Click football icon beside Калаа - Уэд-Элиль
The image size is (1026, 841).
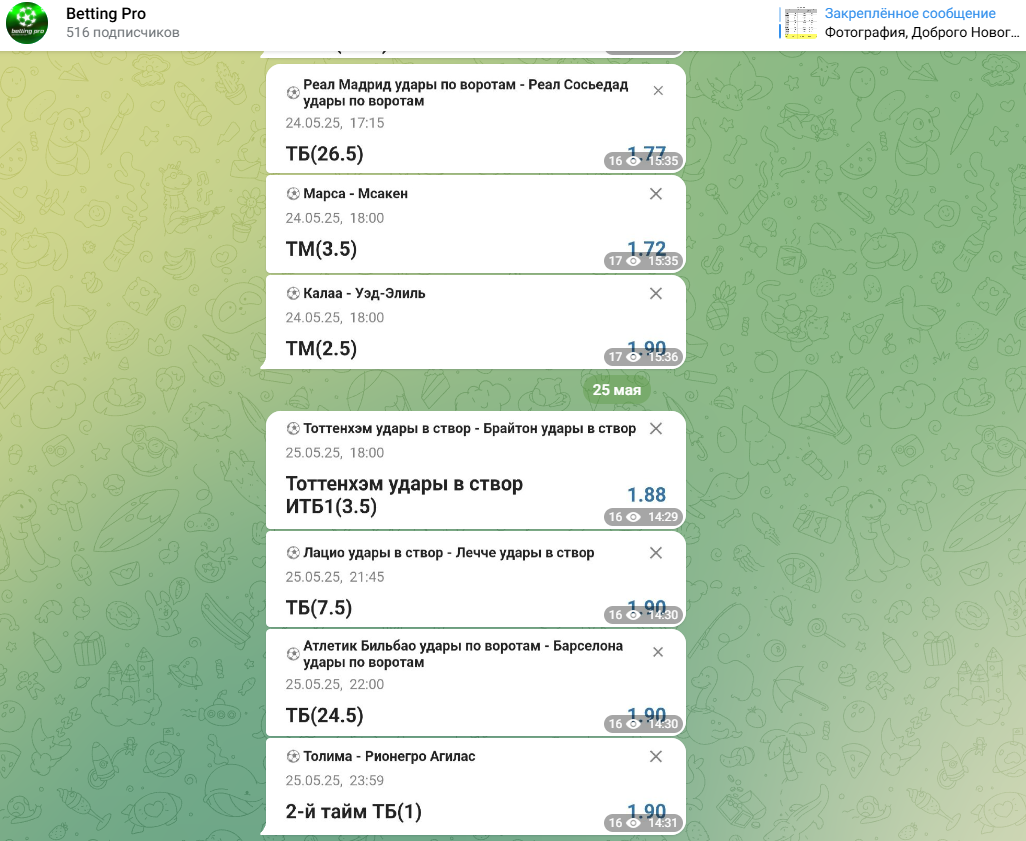[x=293, y=294]
